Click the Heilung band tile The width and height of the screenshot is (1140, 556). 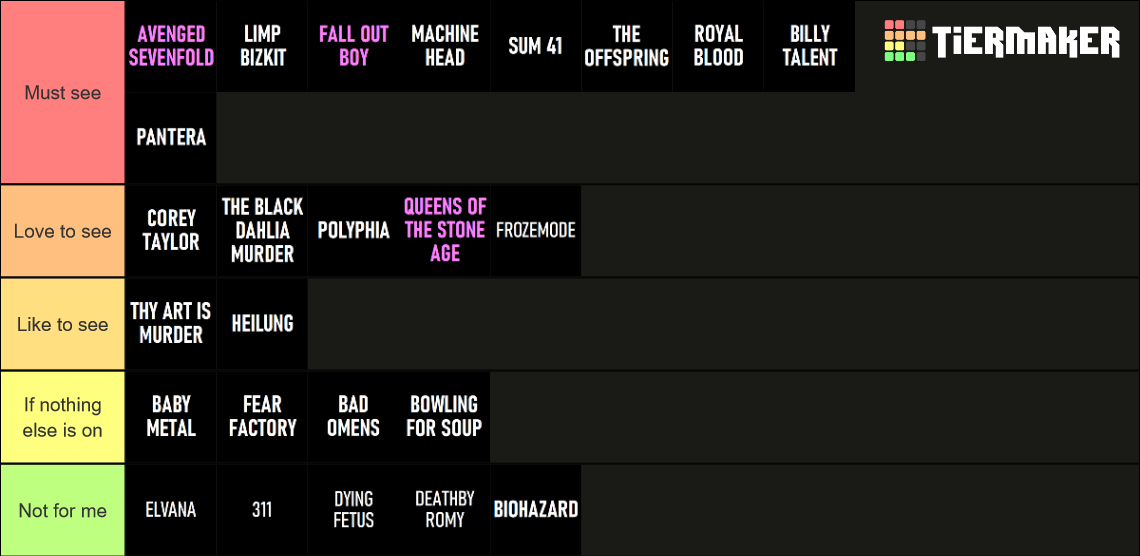point(262,323)
